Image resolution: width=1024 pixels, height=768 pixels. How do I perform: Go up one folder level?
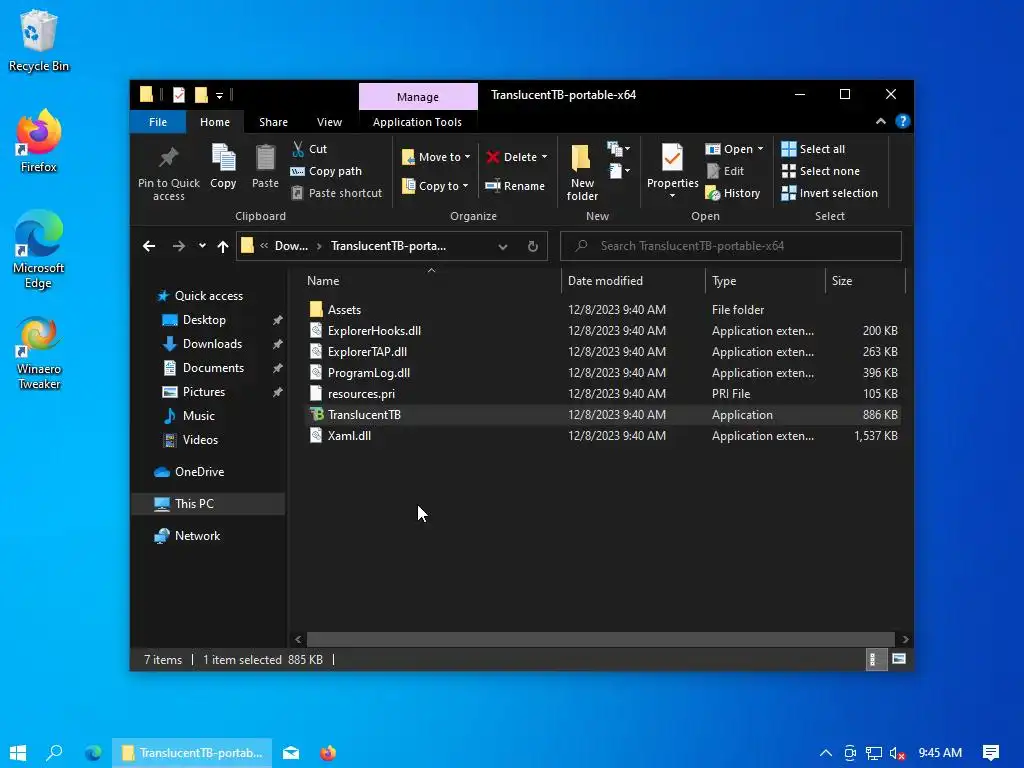[223, 246]
